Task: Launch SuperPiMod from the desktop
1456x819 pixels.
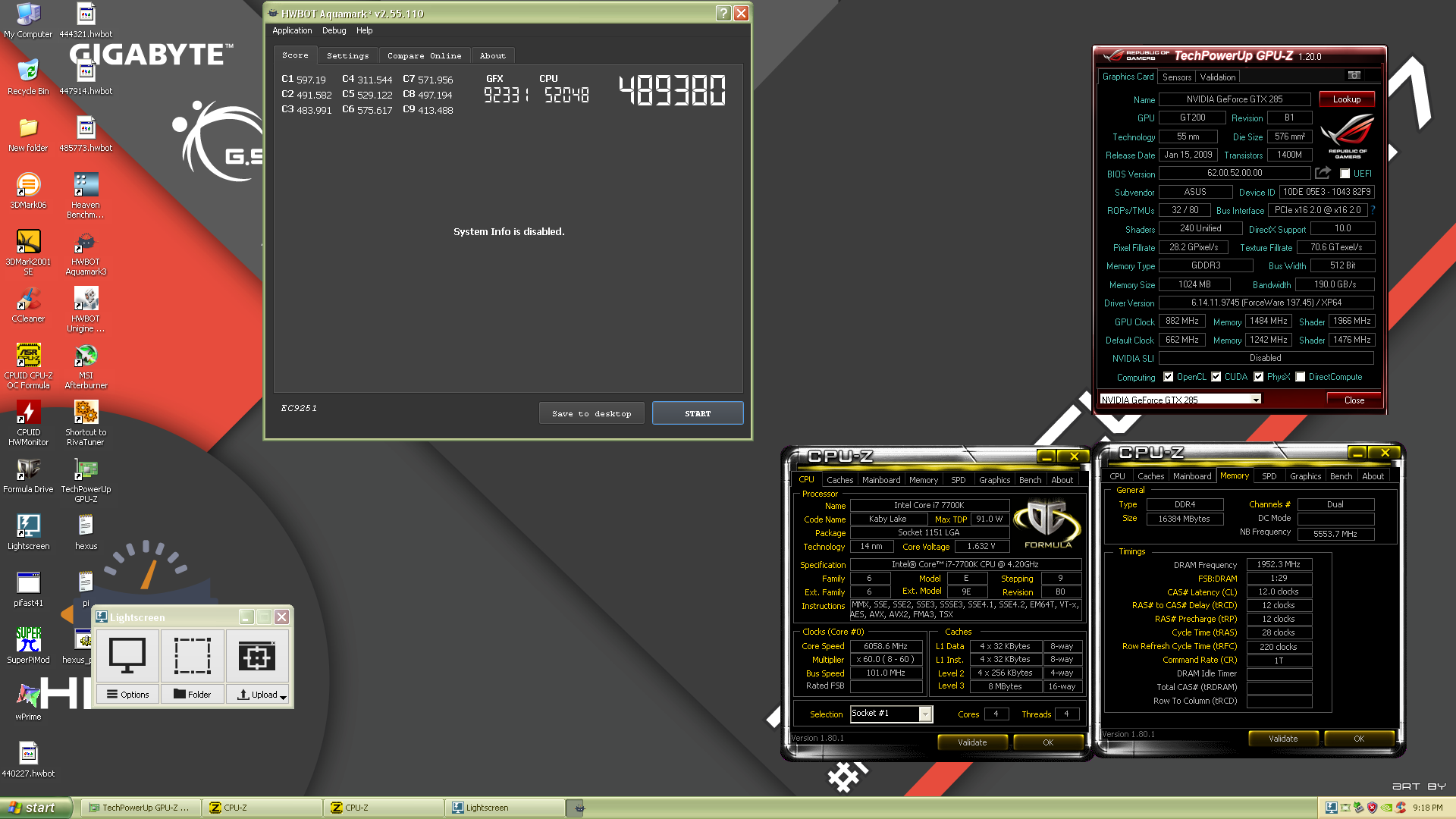Action: 28,646
